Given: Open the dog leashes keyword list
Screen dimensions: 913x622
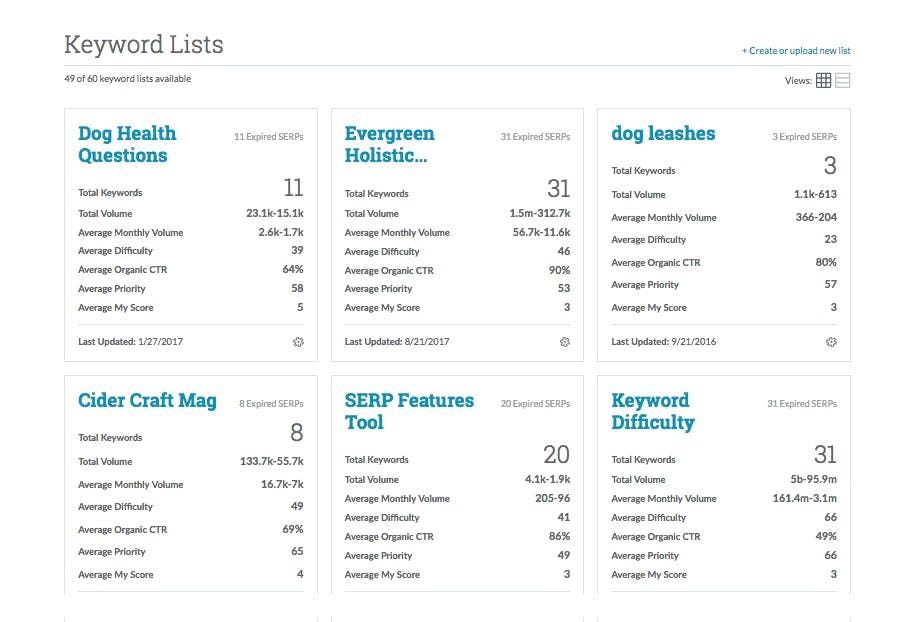Looking at the screenshot, I should click(665, 133).
